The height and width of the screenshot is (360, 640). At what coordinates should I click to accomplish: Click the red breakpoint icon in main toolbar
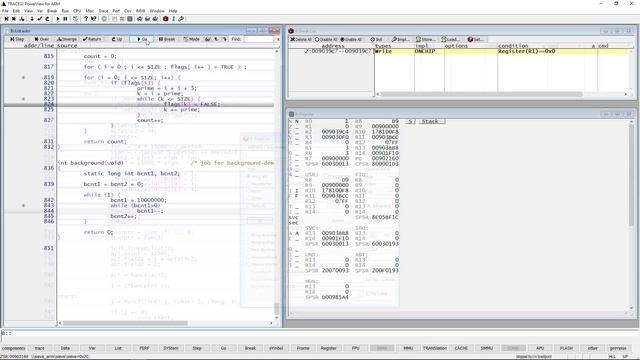point(166,19)
